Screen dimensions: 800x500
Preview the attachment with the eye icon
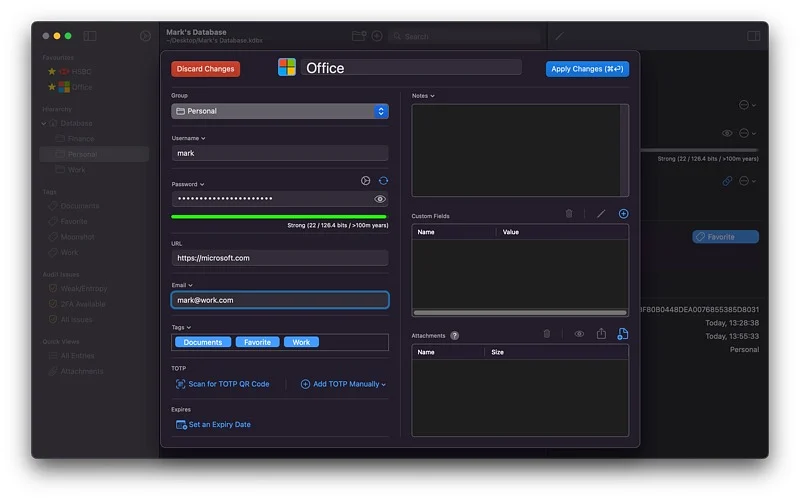(579, 334)
